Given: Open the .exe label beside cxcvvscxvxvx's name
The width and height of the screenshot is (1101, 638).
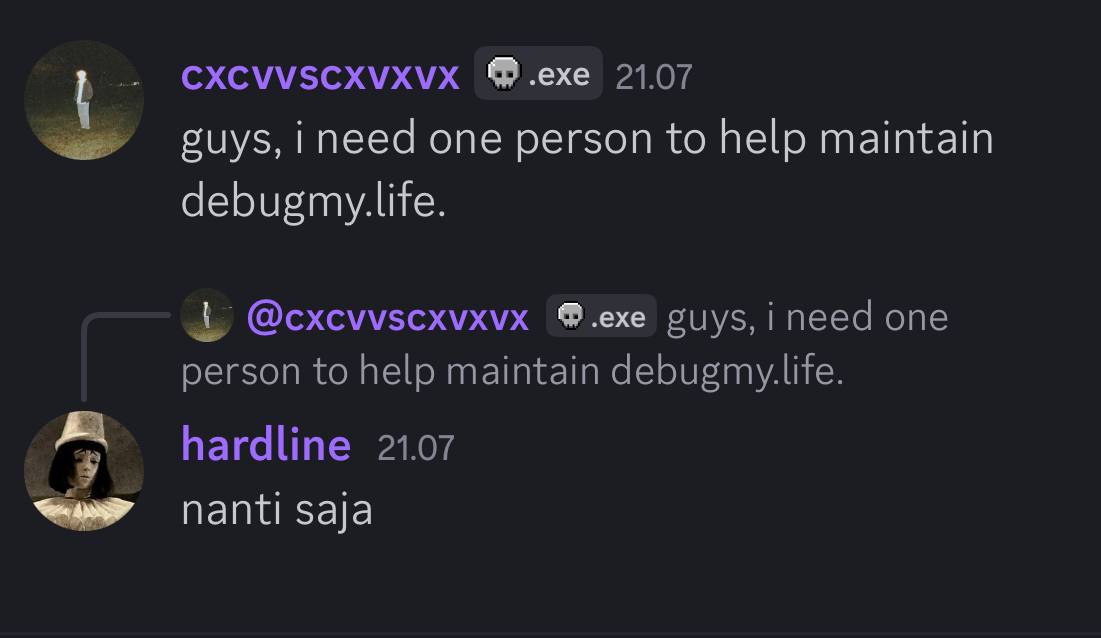Looking at the screenshot, I should (560, 74).
